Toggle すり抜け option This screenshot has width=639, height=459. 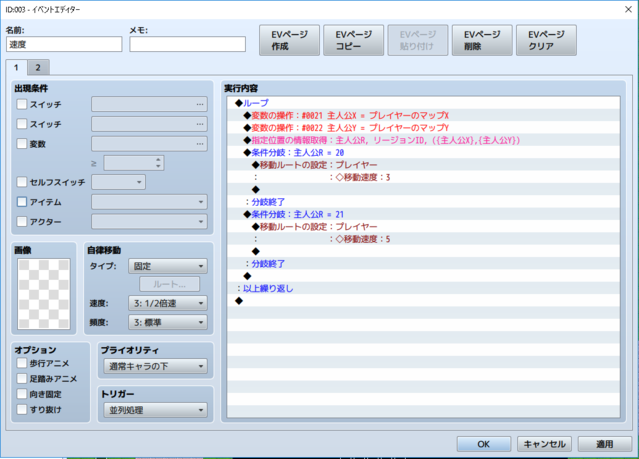pyautogui.click(x=22, y=409)
